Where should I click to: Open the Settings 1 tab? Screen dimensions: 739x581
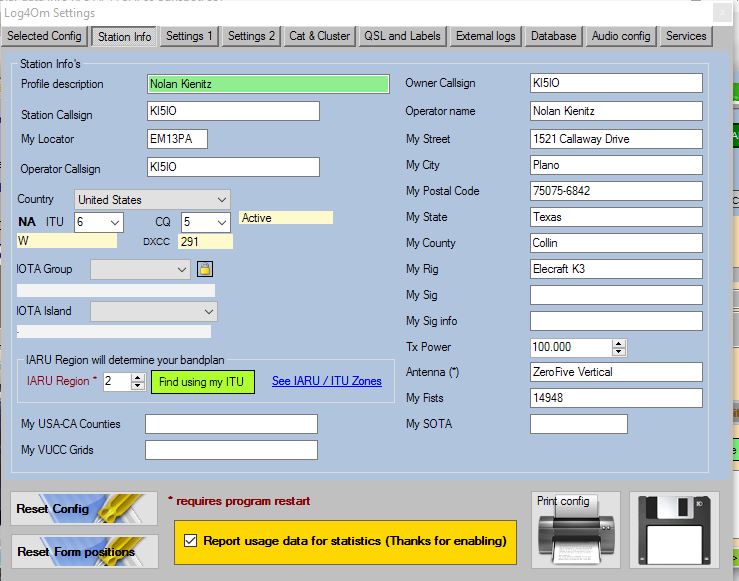coord(189,36)
